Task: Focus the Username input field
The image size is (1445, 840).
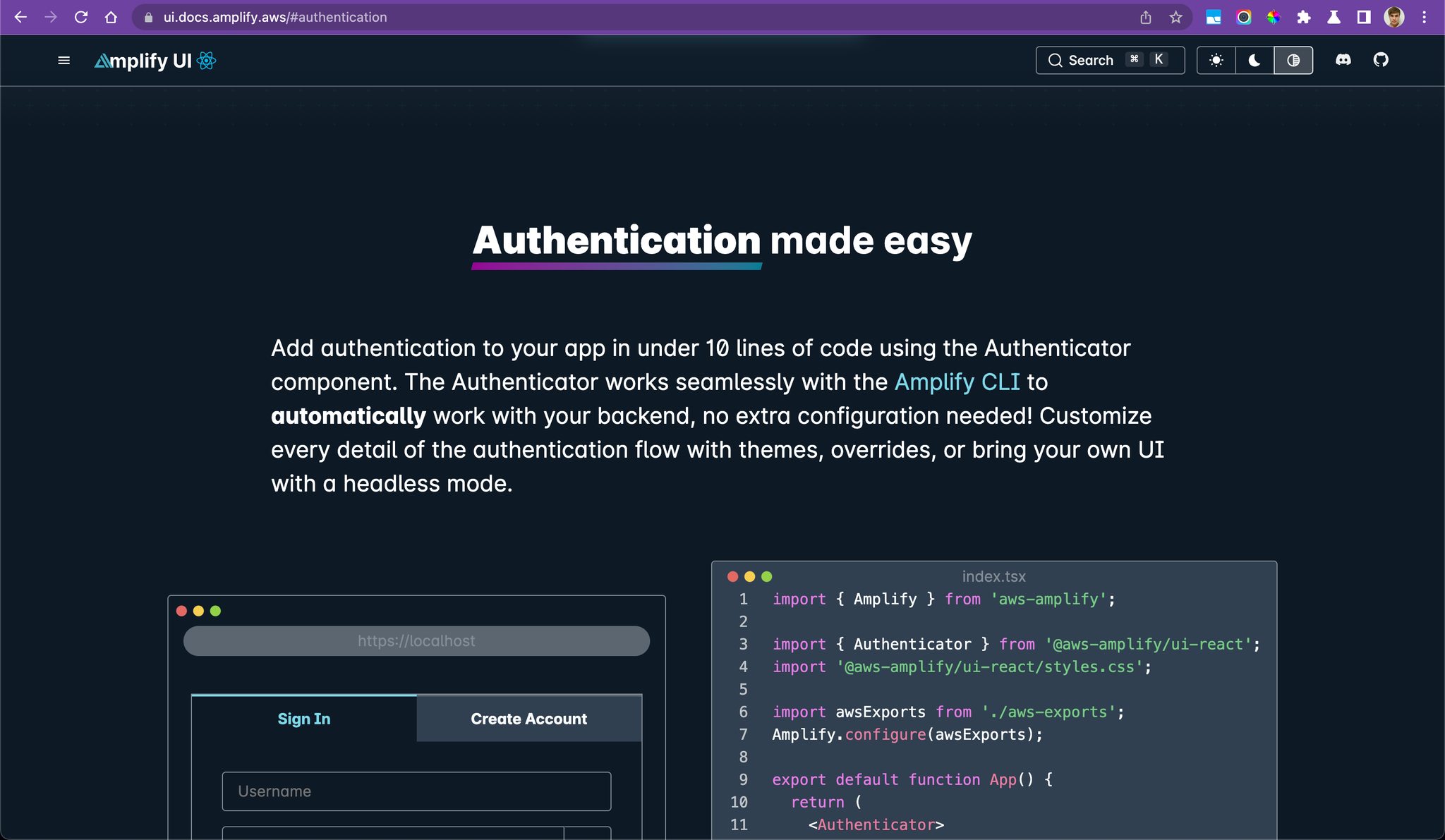Action: pyautogui.click(x=416, y=791)
